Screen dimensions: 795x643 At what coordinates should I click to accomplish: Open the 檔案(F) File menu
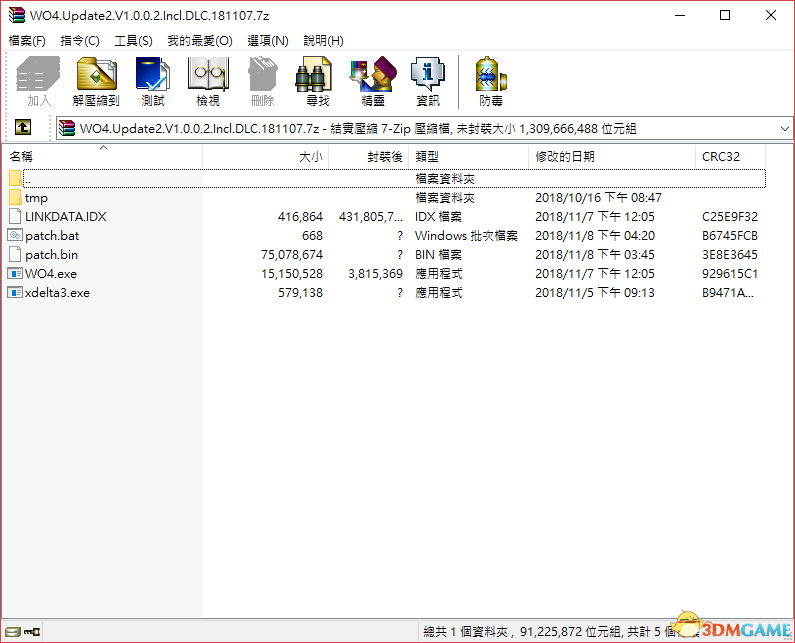point(27,41)
